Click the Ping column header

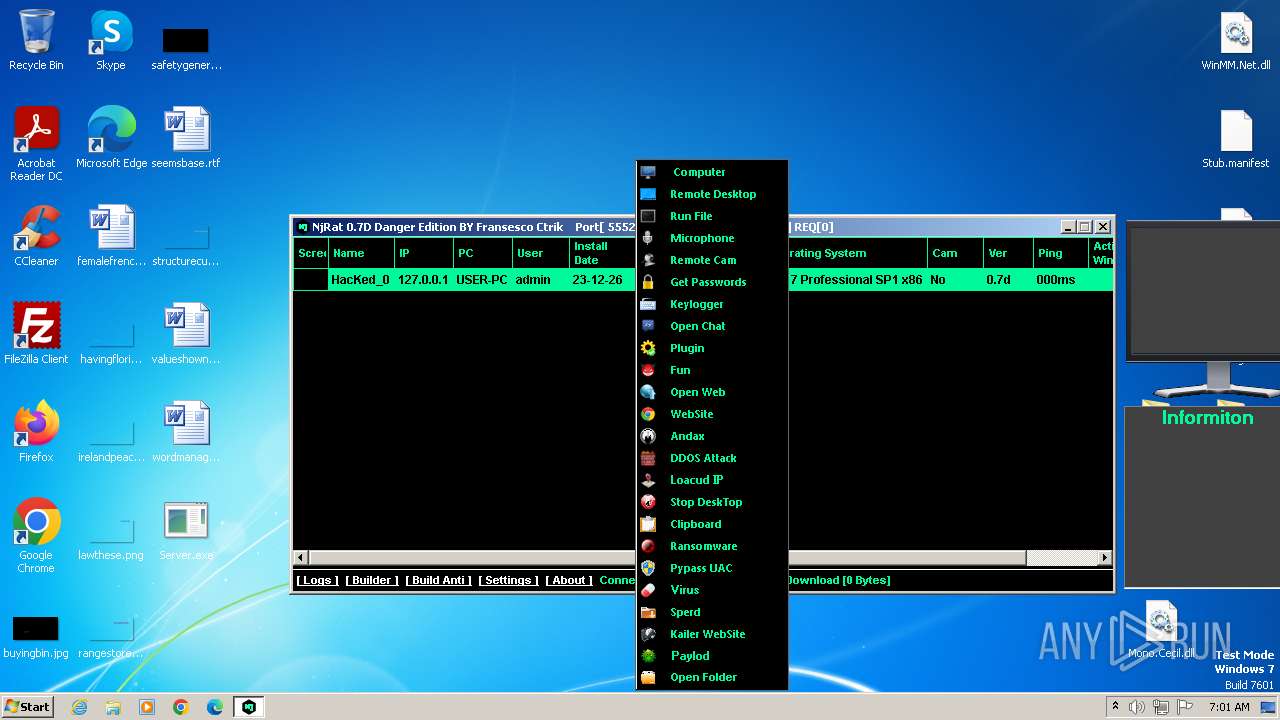(1061, 253)
